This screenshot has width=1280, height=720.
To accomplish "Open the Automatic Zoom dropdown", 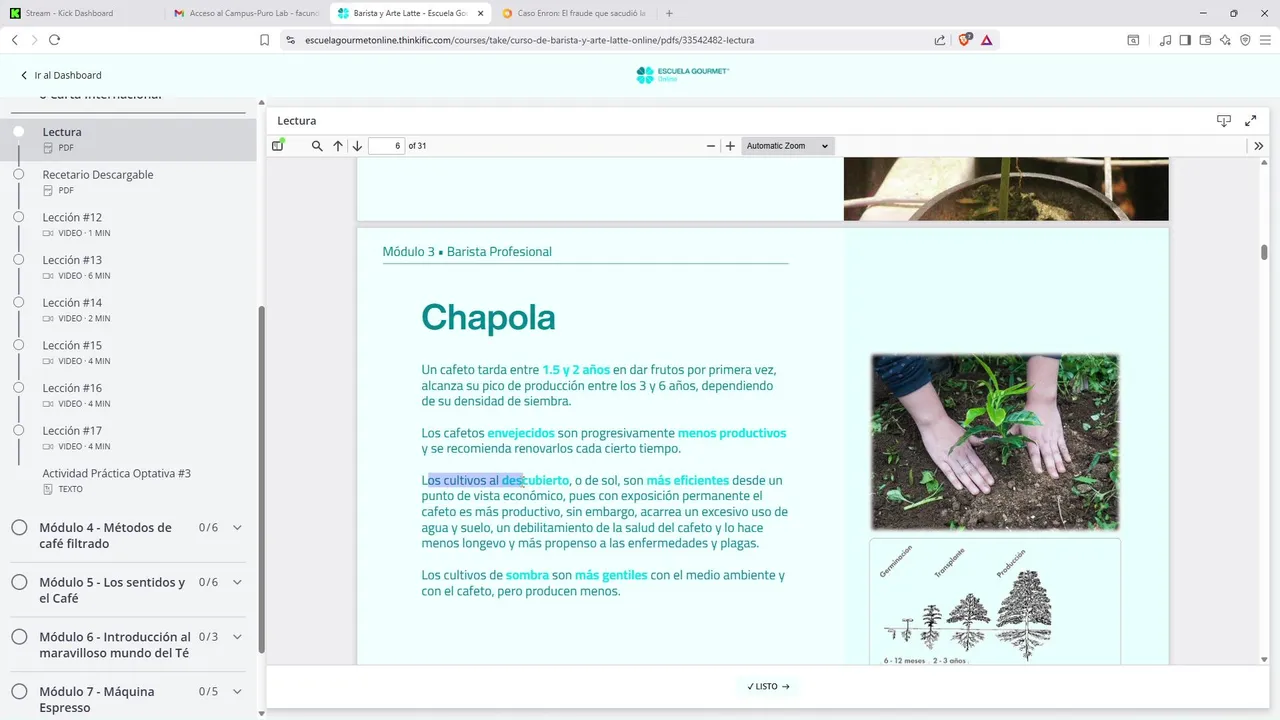I will coord(788,146).
